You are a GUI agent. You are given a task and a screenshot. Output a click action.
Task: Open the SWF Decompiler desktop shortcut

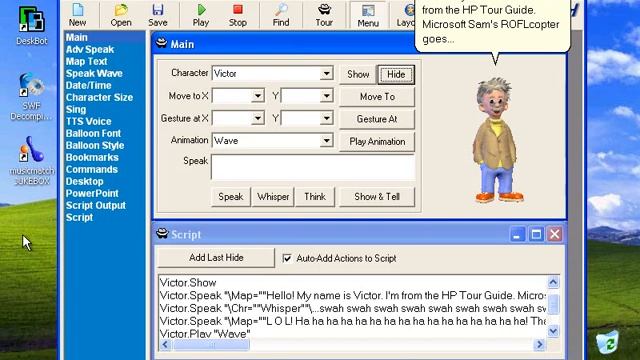point(31,96)
